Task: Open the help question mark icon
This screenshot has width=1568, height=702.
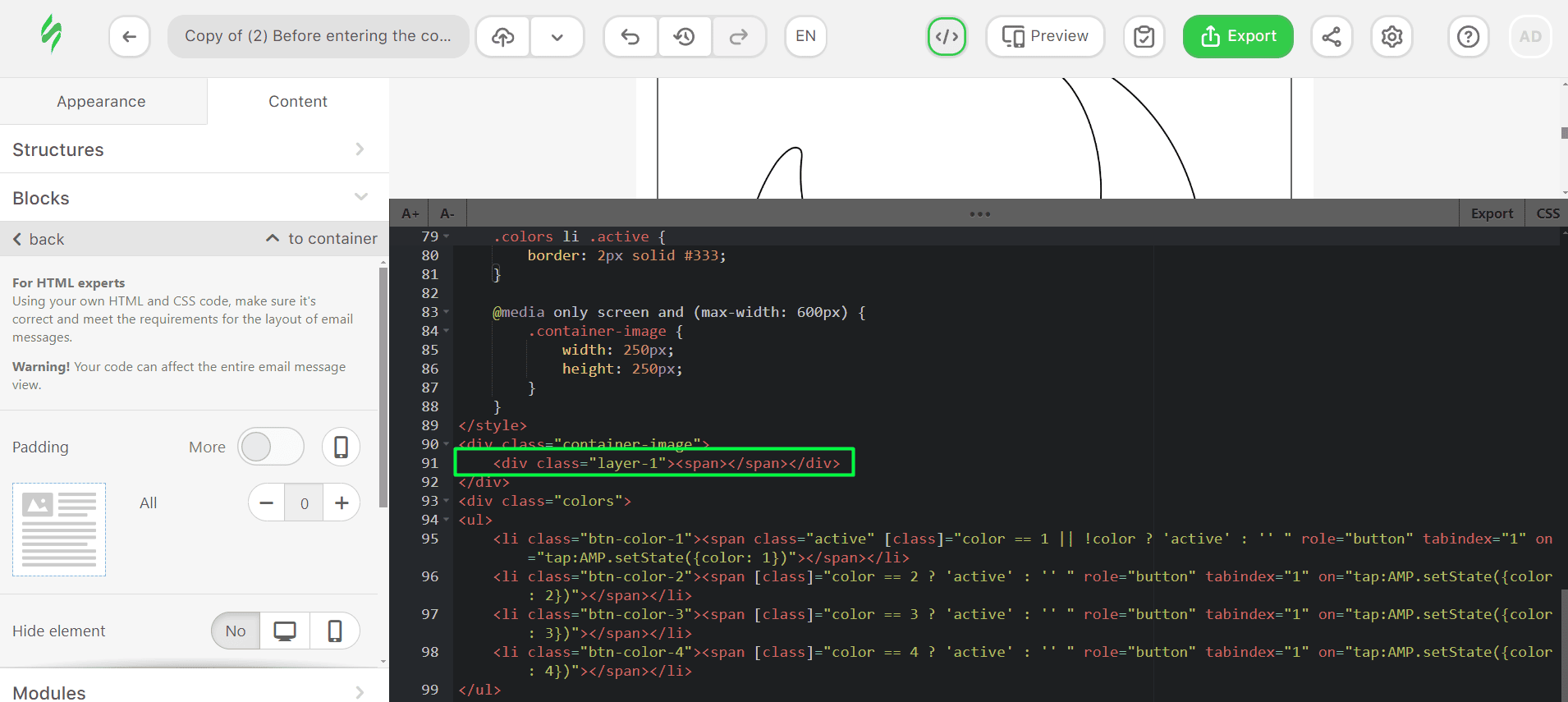Action: click(x=1468, y=36)
